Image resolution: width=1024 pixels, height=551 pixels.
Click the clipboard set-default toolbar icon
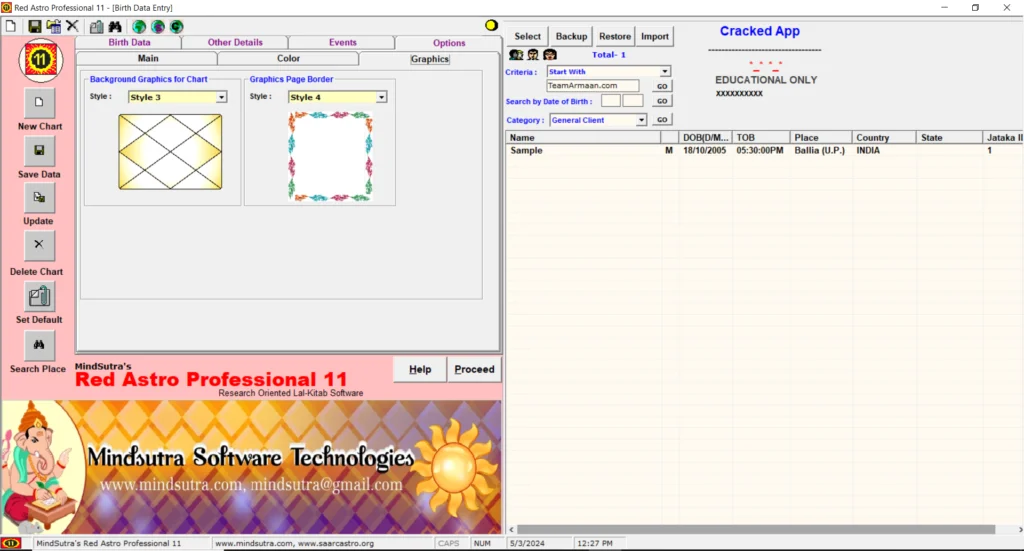[97, 27]
